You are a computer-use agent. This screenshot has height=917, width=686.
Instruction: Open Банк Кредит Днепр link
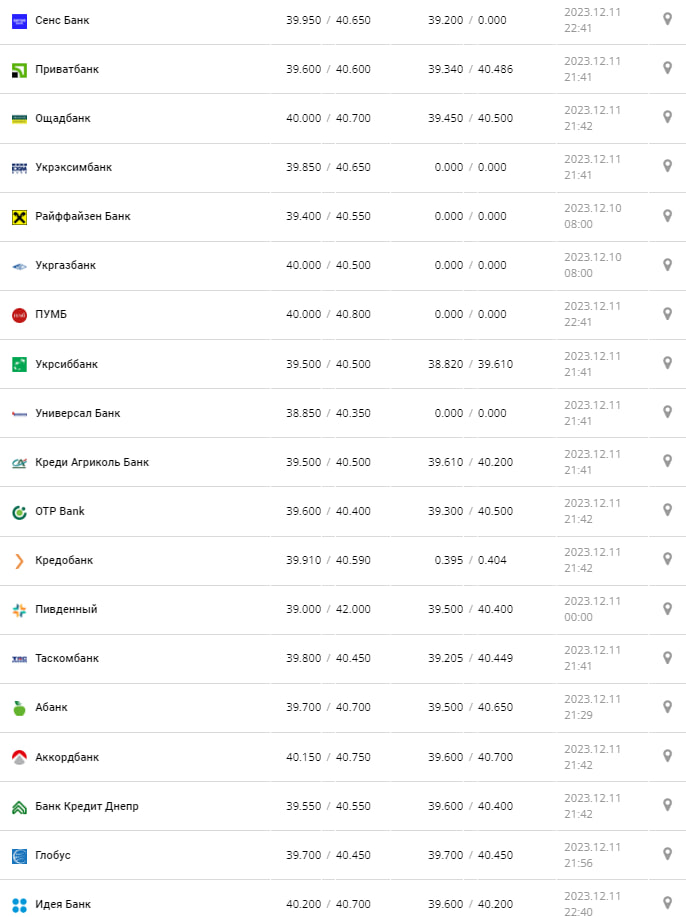87,806
